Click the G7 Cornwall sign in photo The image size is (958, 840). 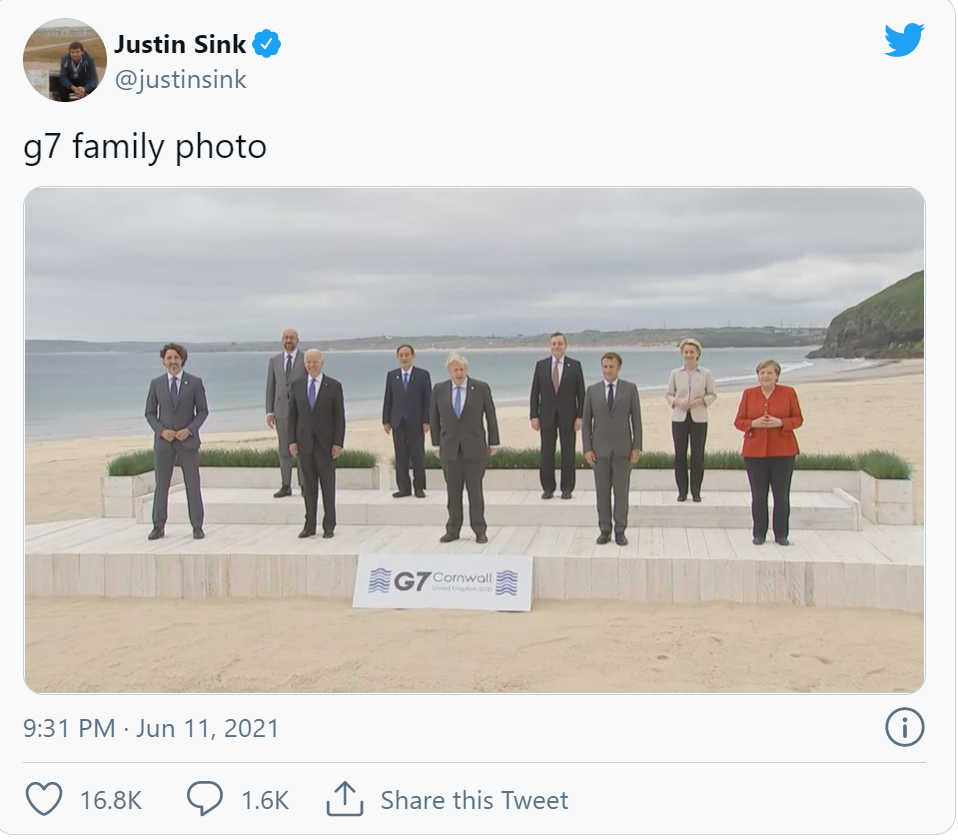(442, 581)
